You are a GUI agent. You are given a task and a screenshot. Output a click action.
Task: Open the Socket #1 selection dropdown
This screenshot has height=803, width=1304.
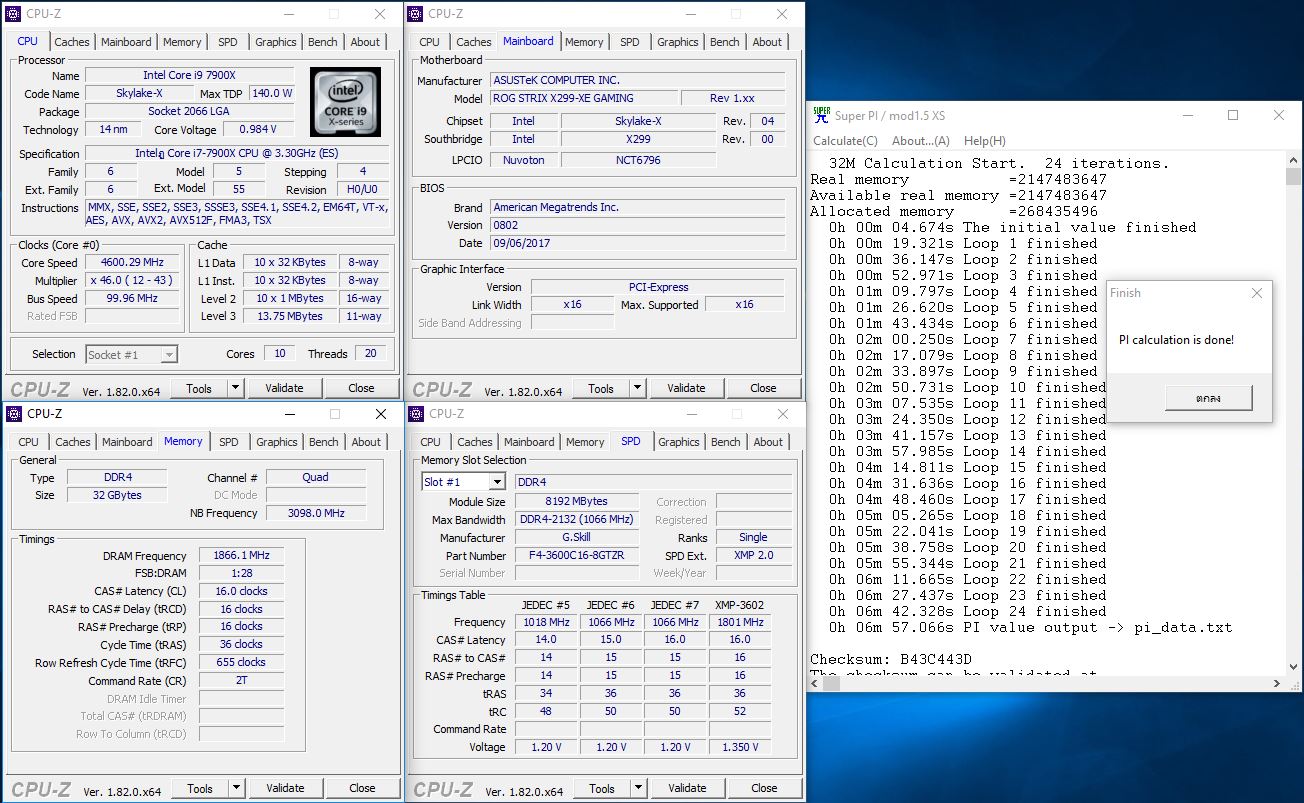pyautogui.click(x=169, y=354)
